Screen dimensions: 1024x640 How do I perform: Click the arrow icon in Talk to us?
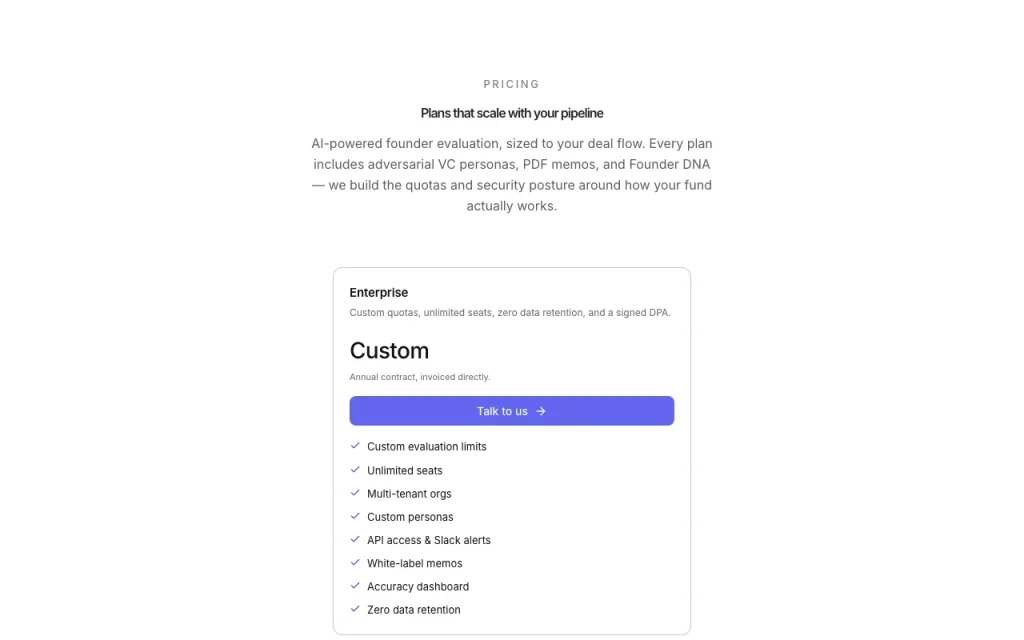(x=541, y=411)
